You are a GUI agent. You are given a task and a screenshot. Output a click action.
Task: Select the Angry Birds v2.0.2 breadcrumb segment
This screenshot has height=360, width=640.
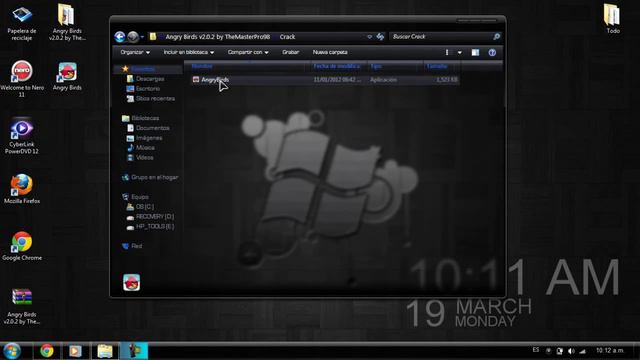218,37
